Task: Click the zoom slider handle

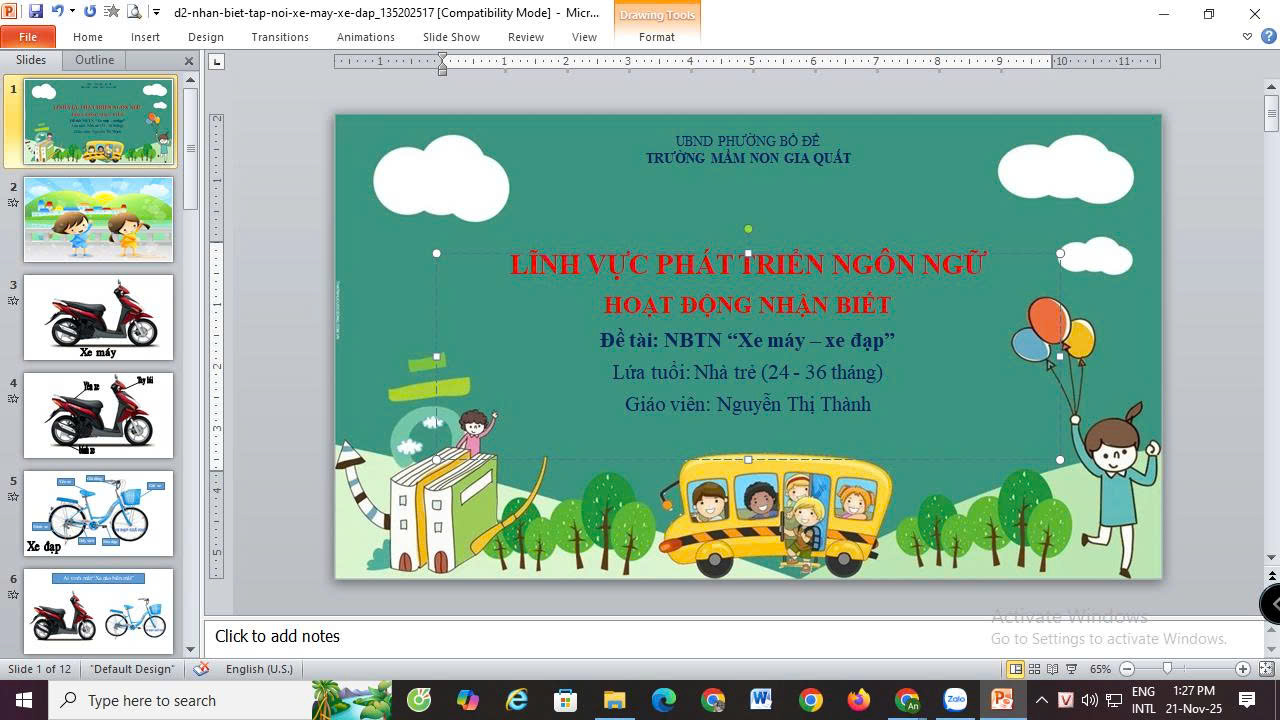Action: pyautogui.click(x=1167, y=669)
